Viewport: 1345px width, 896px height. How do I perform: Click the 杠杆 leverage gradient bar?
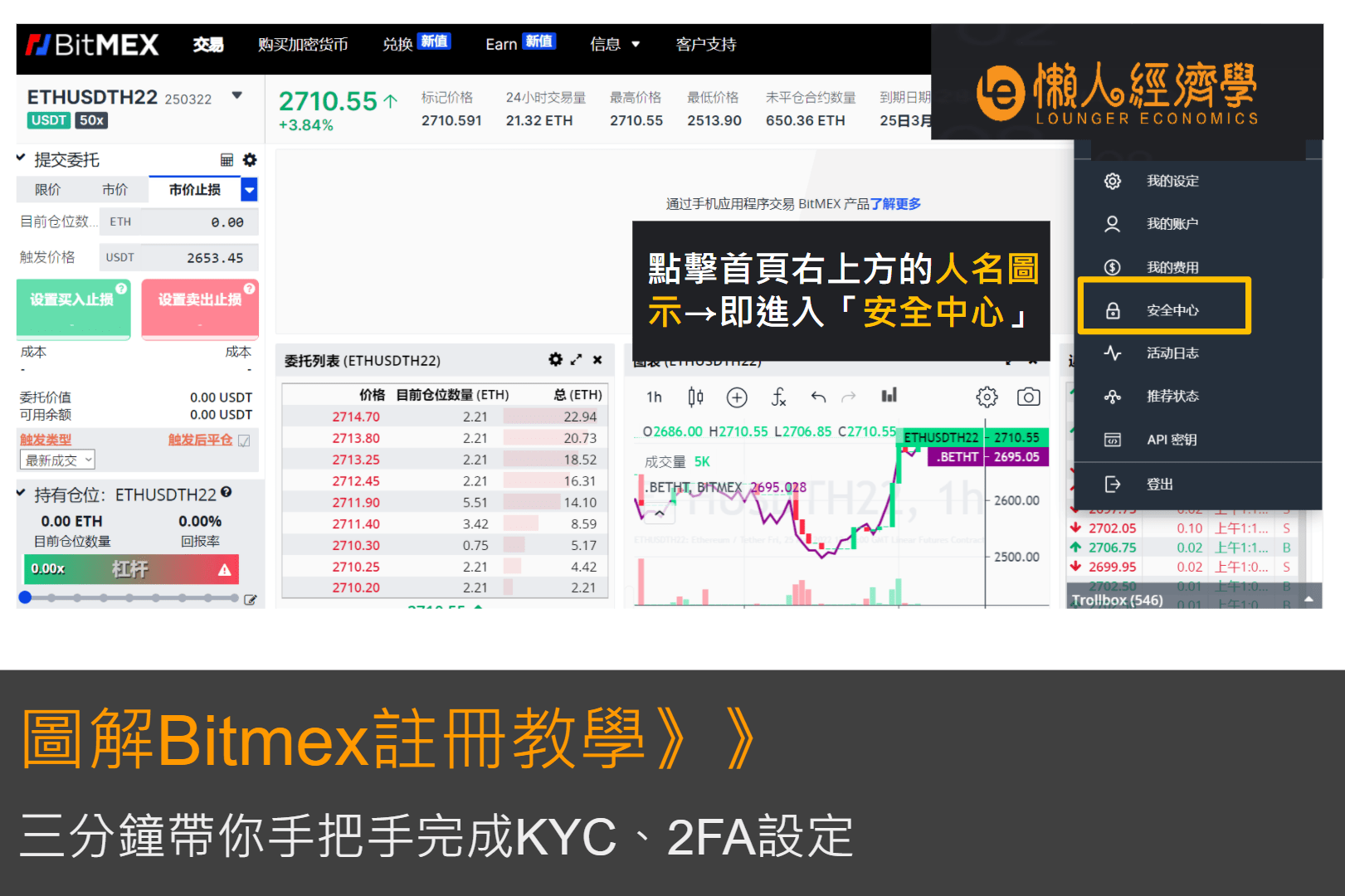pyautogui.click(x=130, y=569)
